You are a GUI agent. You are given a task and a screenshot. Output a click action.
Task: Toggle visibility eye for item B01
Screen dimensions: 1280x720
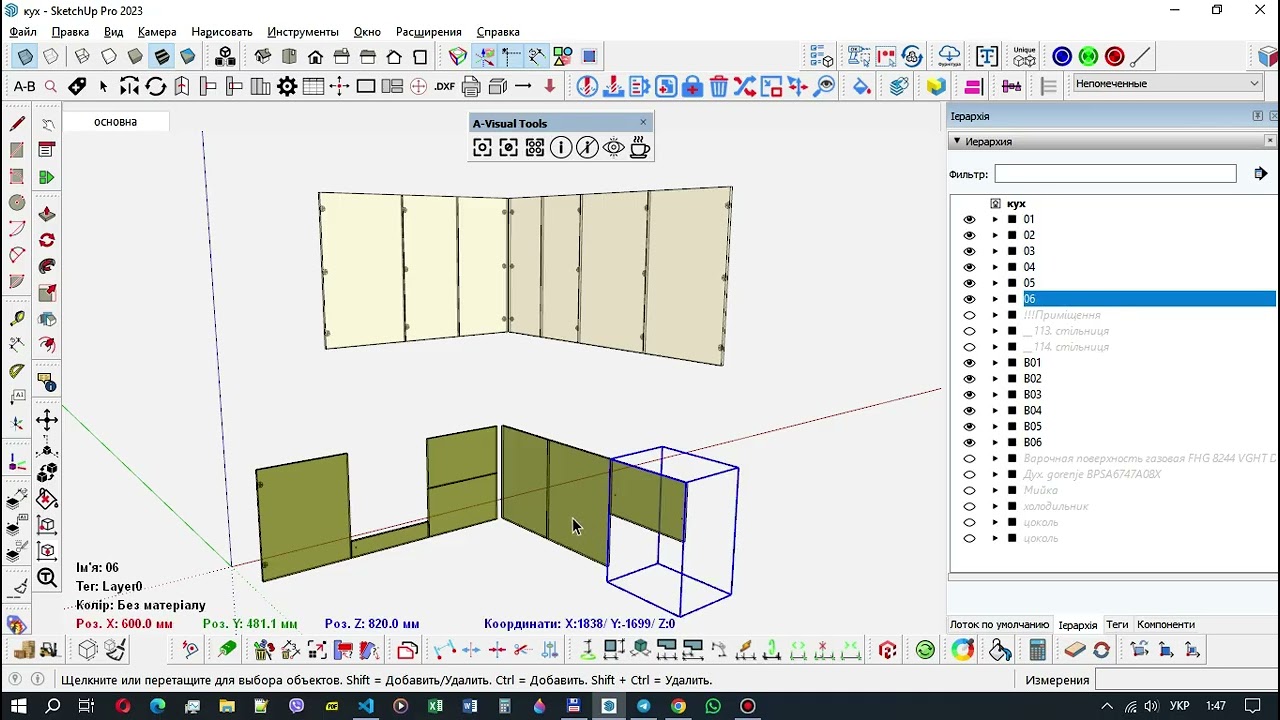(x=969, y=363)
